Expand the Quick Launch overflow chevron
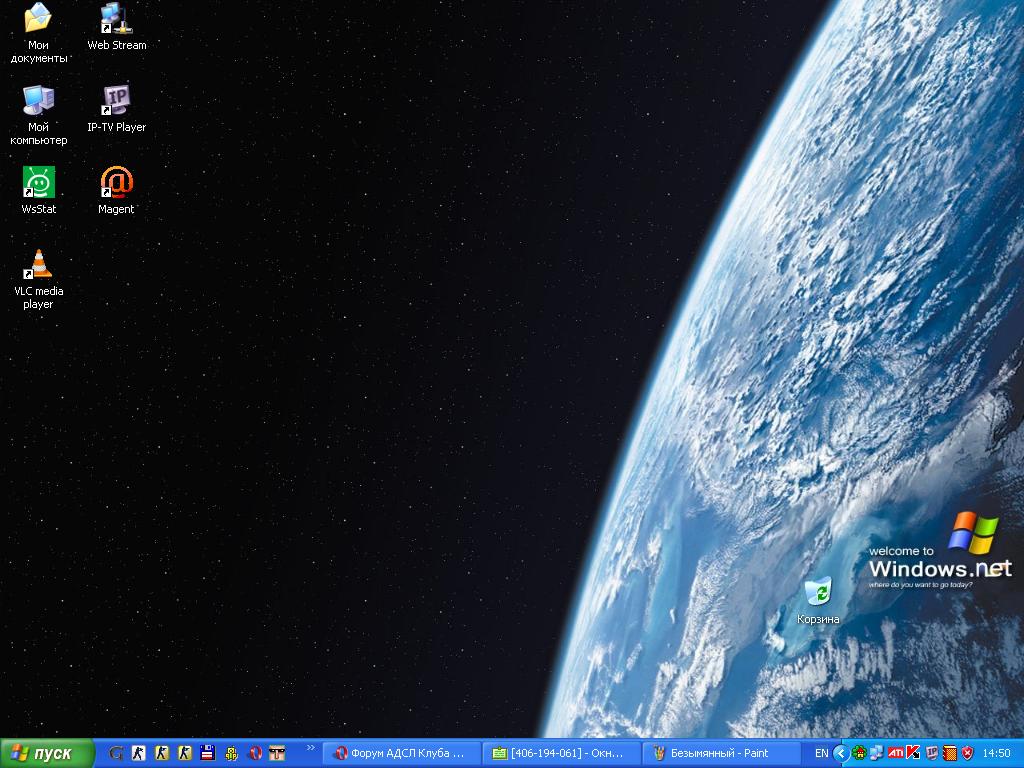This screenshot has height=768, width=1024. click(x=310, y=748)
